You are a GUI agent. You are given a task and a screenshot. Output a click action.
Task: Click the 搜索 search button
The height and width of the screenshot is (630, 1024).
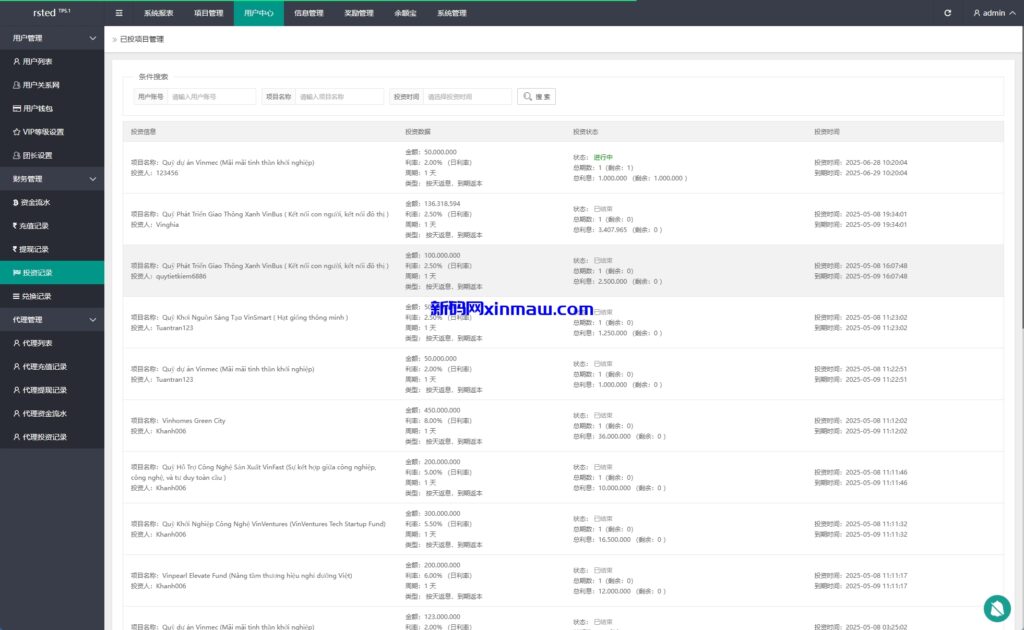point(536,97)
